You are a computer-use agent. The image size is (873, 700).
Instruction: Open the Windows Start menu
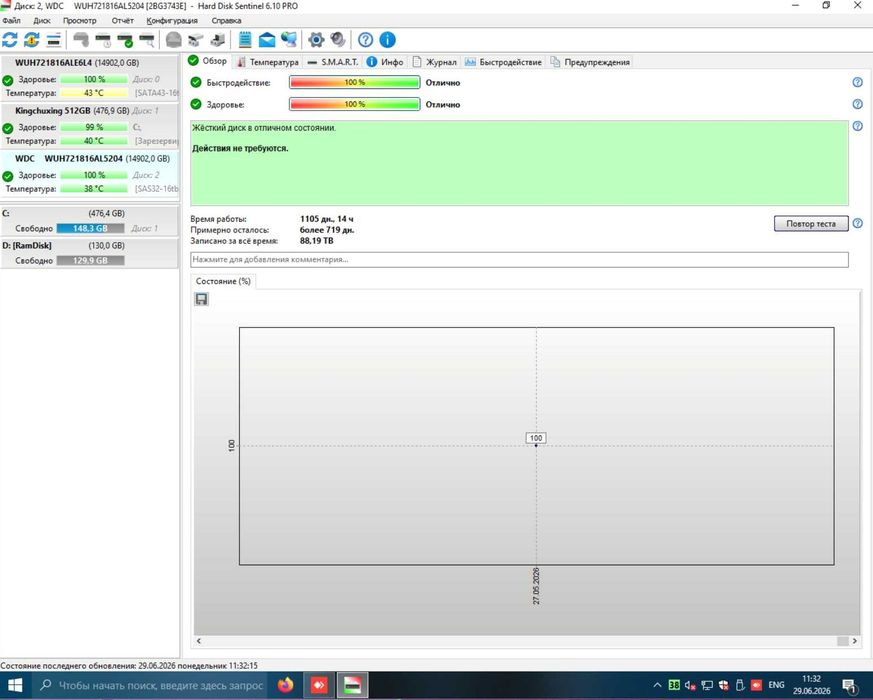[x=15, y=686]
